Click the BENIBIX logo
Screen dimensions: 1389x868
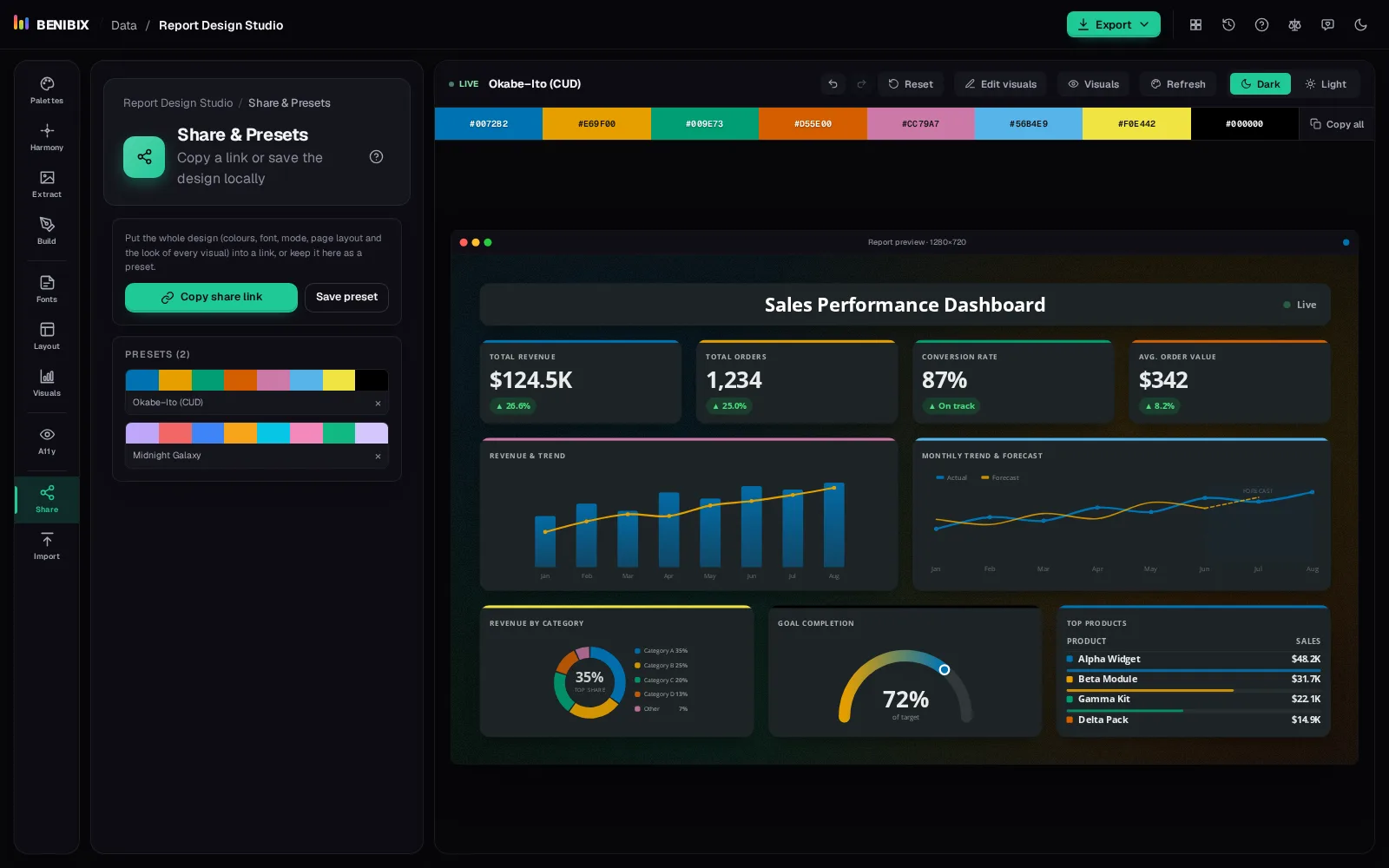(51, 24)
